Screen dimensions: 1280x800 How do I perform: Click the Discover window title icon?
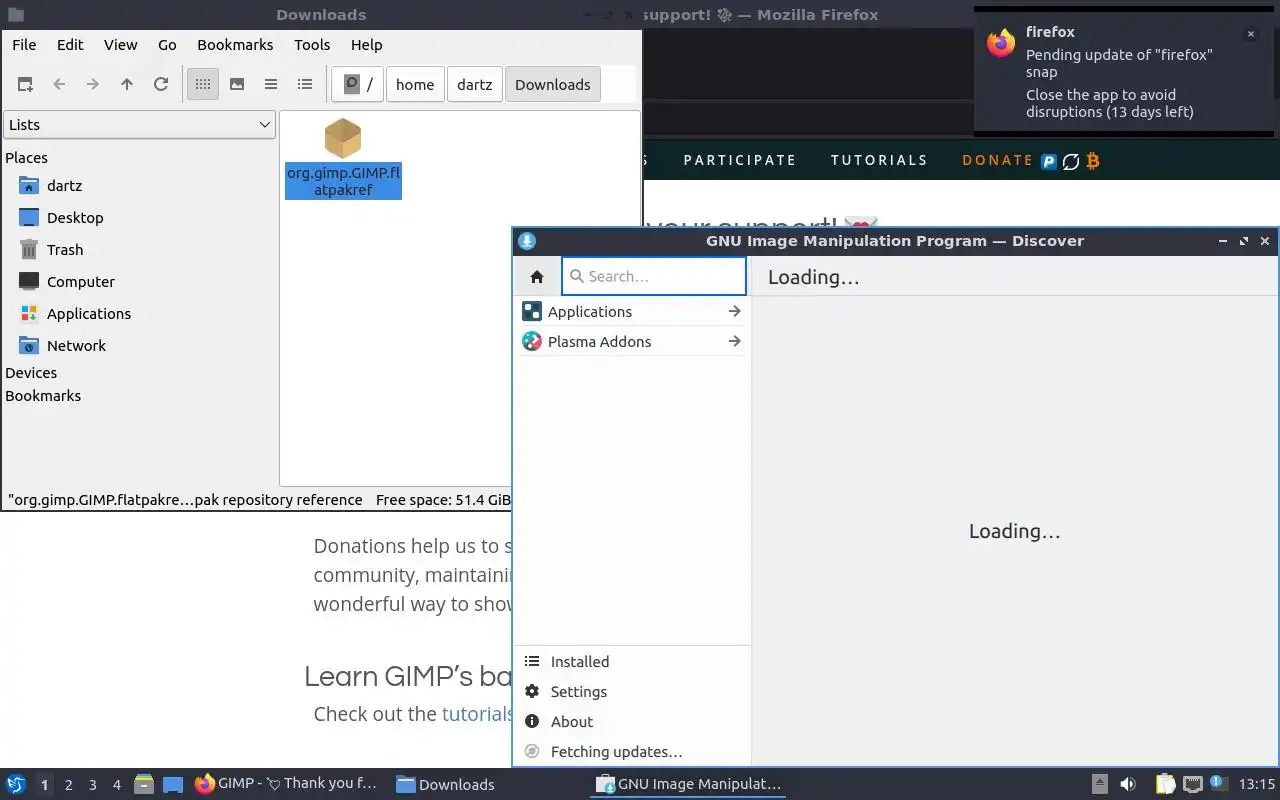[527, 241]
